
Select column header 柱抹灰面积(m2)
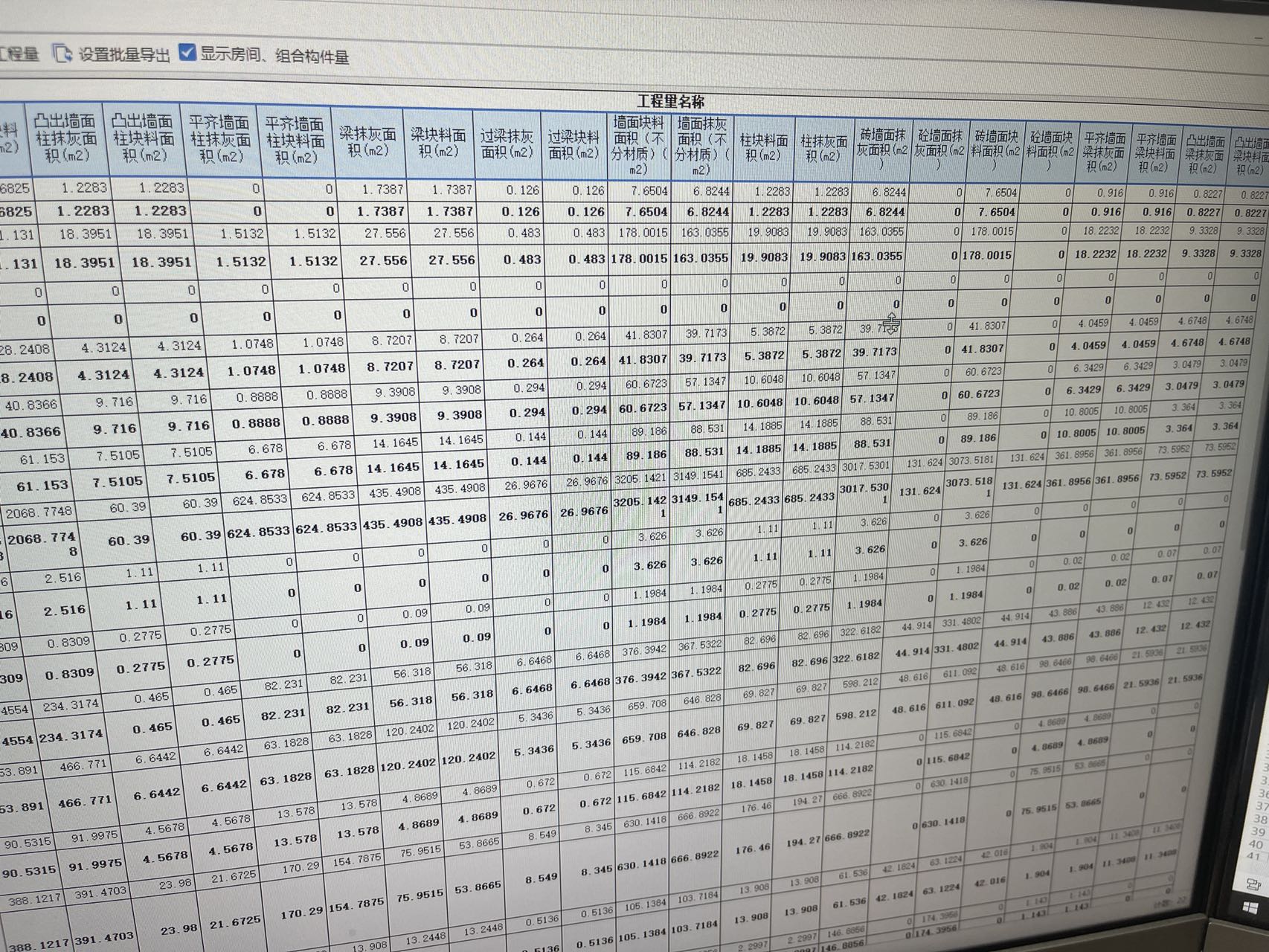click(824, 147)
